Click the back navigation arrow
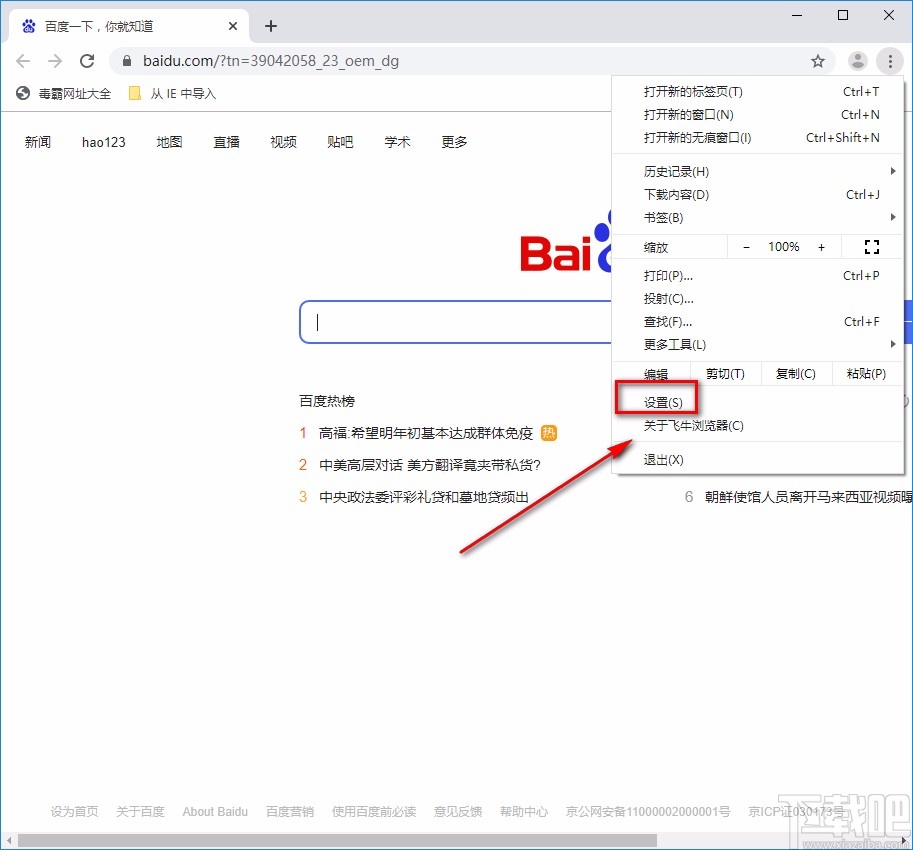This screenshot has height=850, width=913. point(23,60)
